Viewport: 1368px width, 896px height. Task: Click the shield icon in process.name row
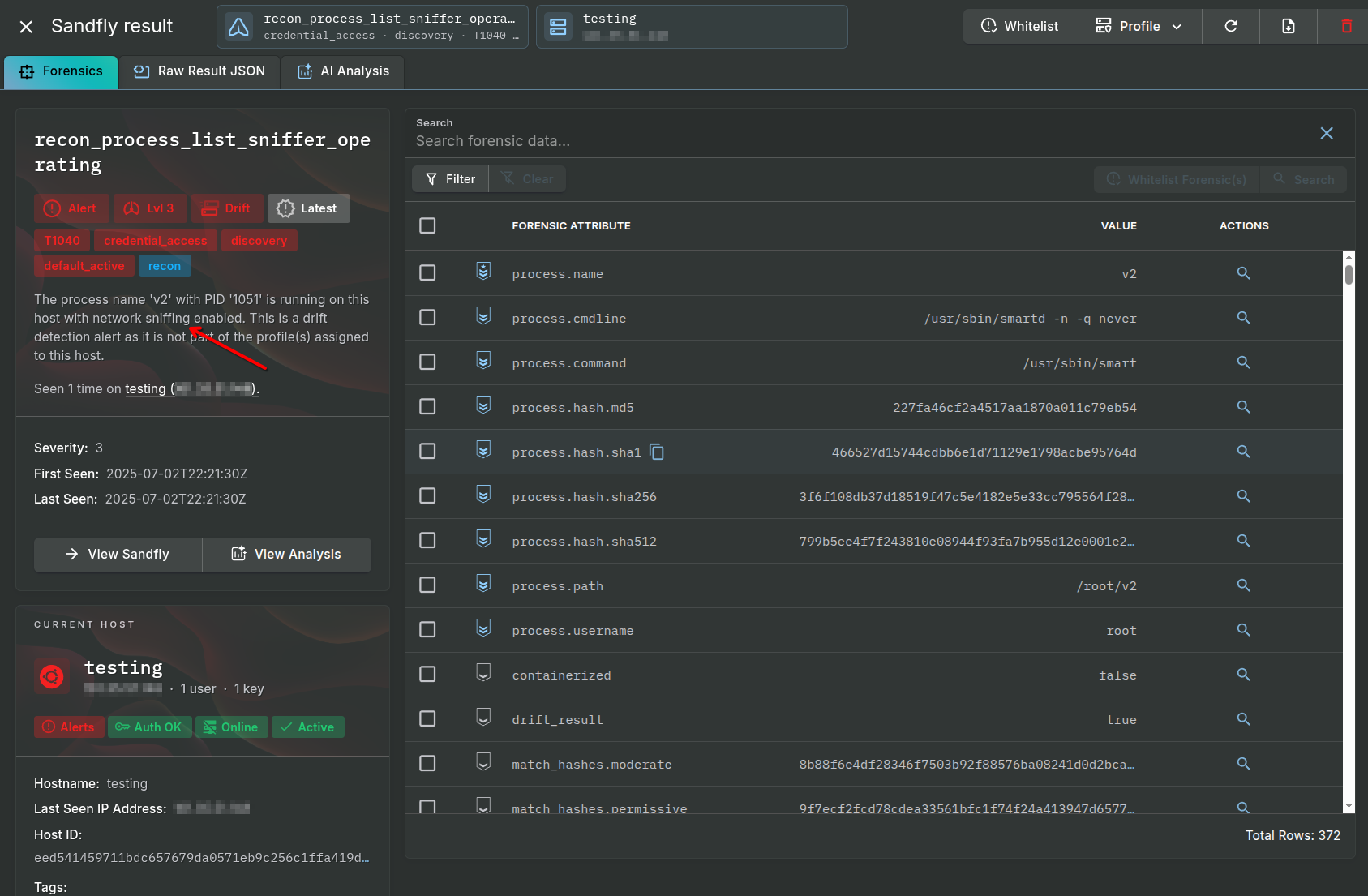483,272
